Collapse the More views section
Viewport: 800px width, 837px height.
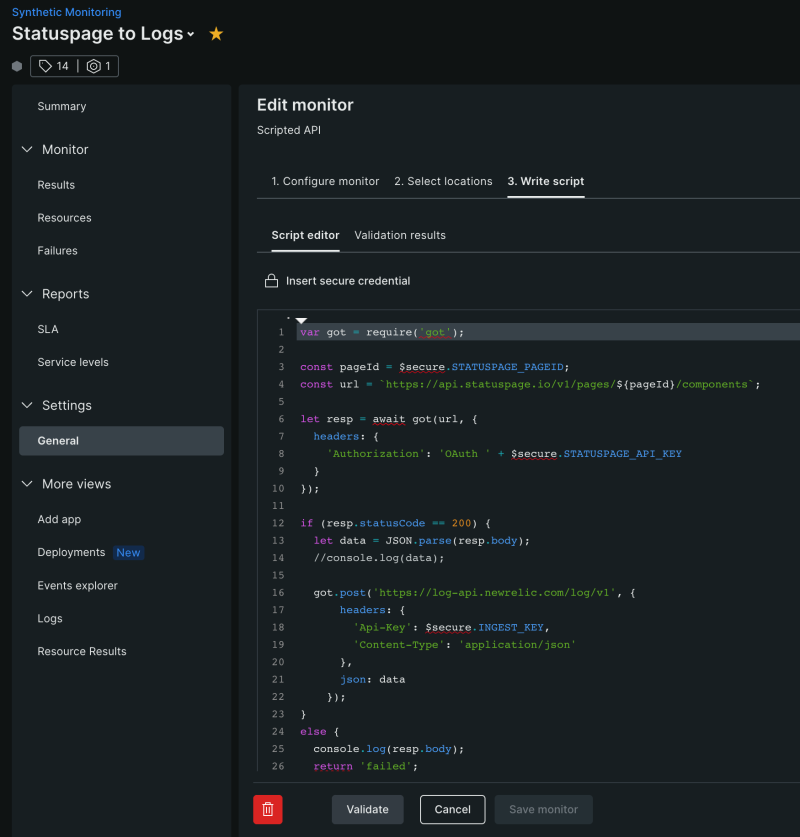[26, 483]
